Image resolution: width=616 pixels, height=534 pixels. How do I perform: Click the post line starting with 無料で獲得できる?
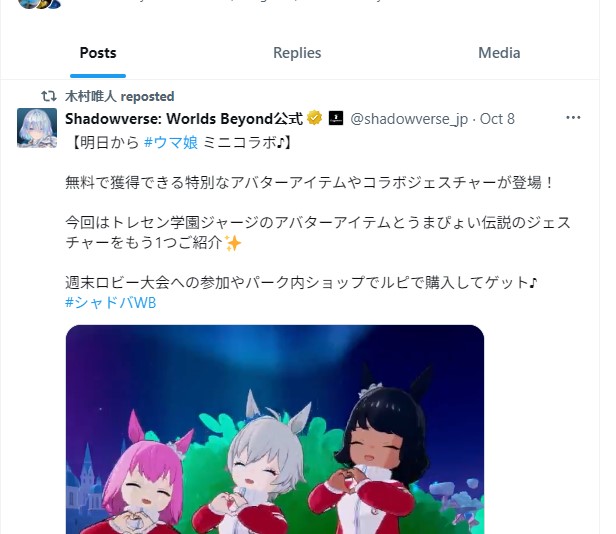pyautogui.click(x=310, y=183)
